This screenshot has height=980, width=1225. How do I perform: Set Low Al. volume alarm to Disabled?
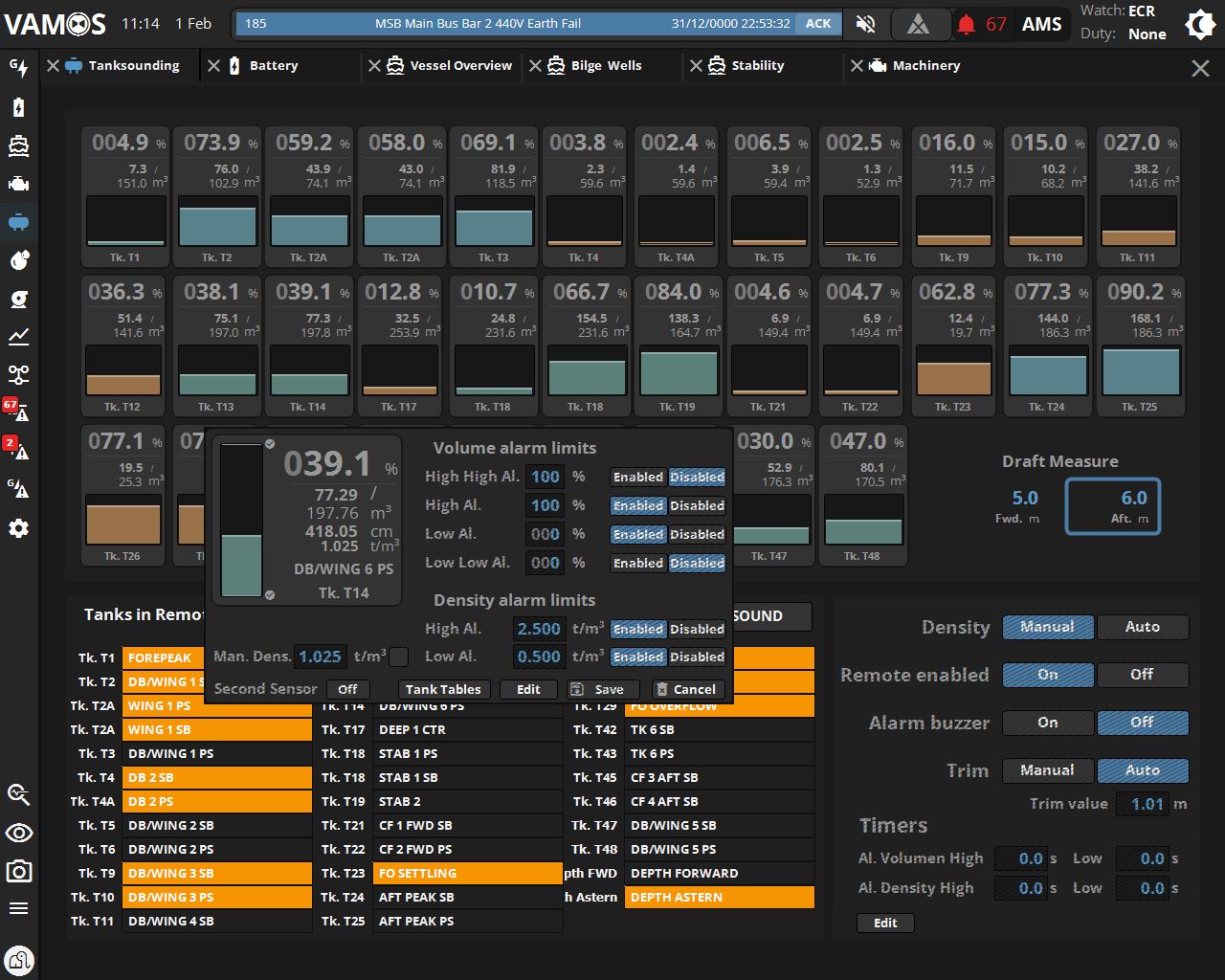pyautogui.click(x=697, y=534)
